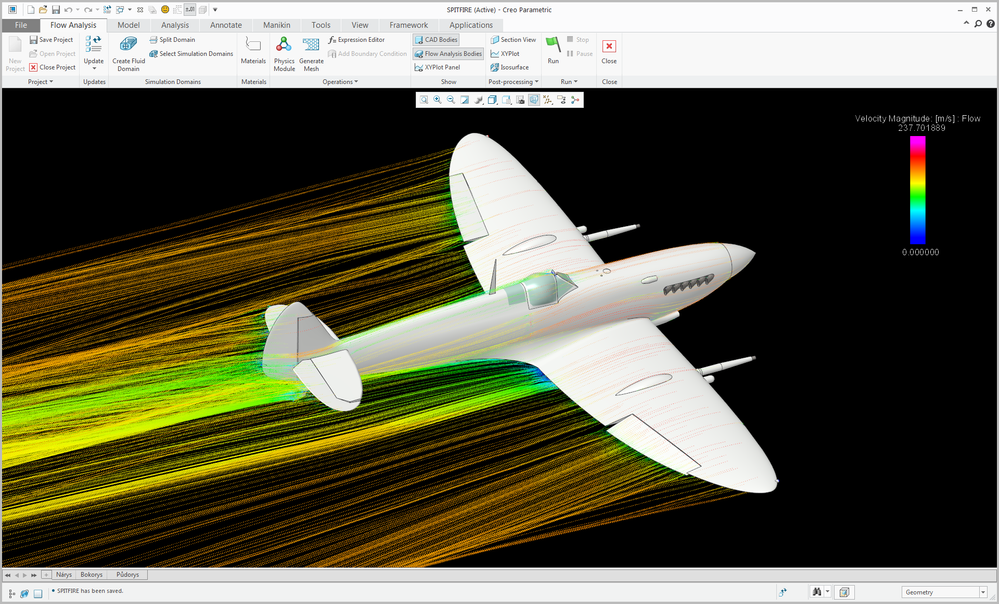The image size is (999, 604).
Task: Toggle the ±.01 tolerance display in the quick access toolbar
Action: tap(190, 10)
